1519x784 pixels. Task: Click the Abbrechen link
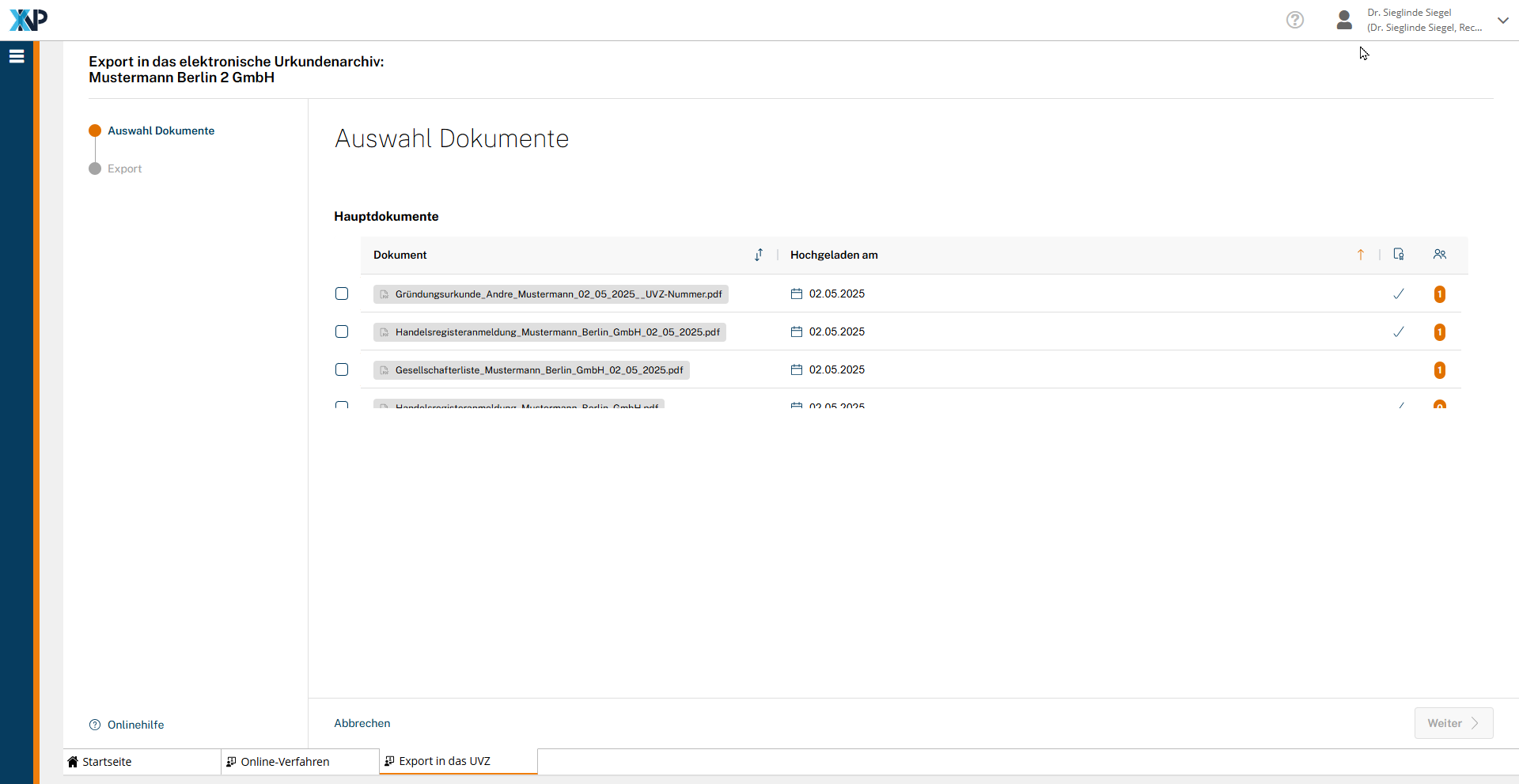[x=362, y=723]
